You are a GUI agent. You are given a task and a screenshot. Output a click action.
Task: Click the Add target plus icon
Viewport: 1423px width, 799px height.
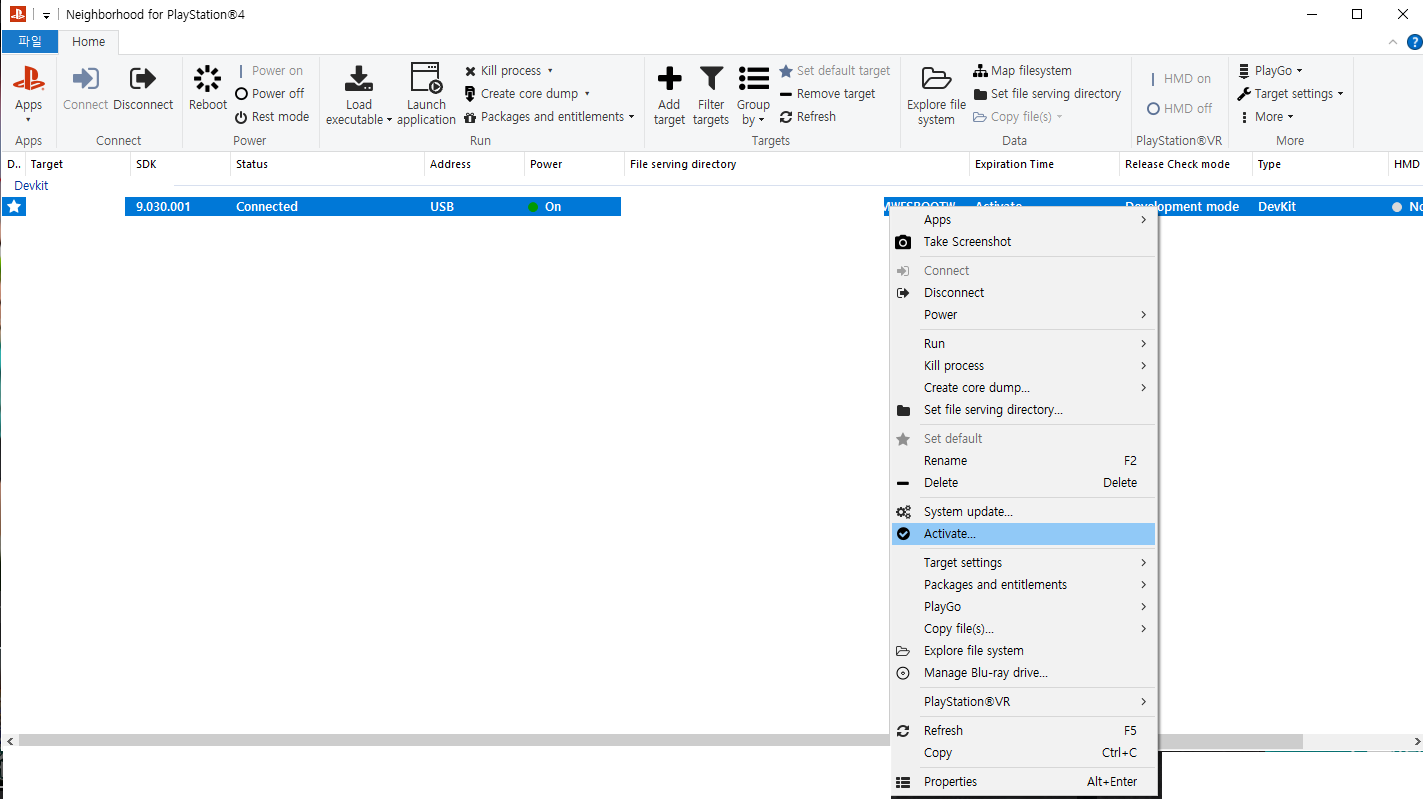click(x=669, y=80)
